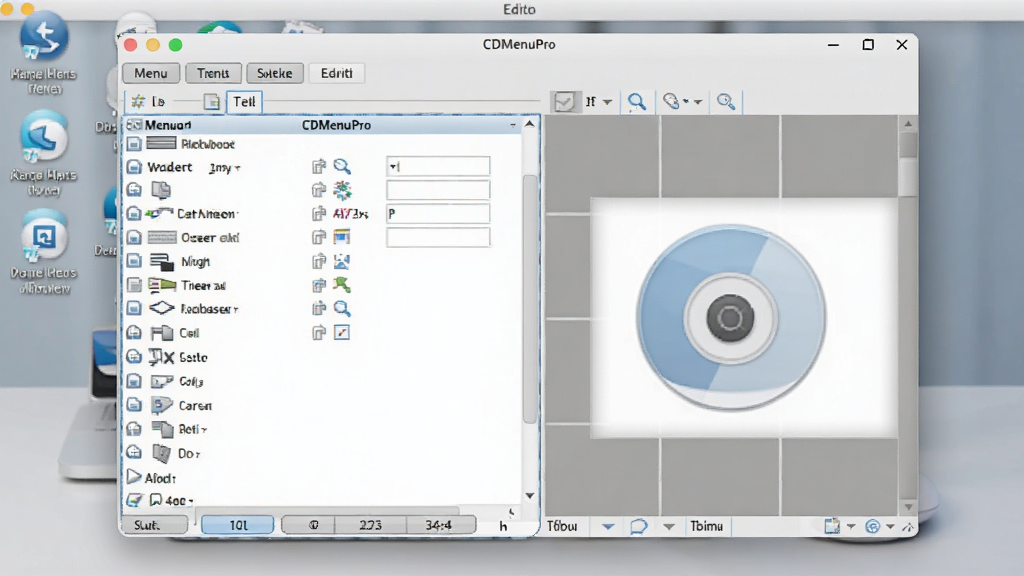Click the document icon beside the Tell tab
This screenshot has width=1024, height=576.
211,101
